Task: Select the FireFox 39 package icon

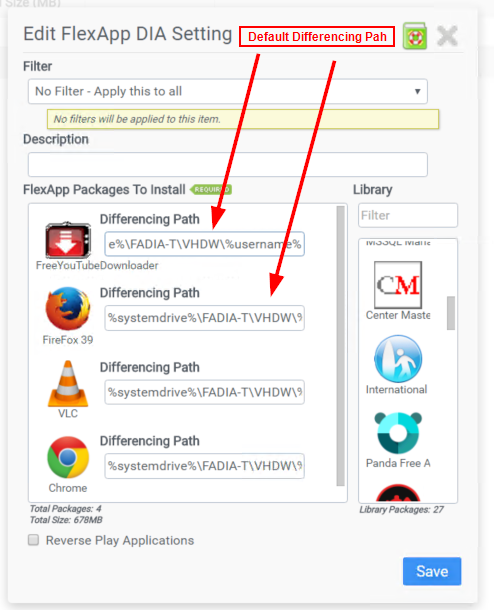Action: pos(68,309)
